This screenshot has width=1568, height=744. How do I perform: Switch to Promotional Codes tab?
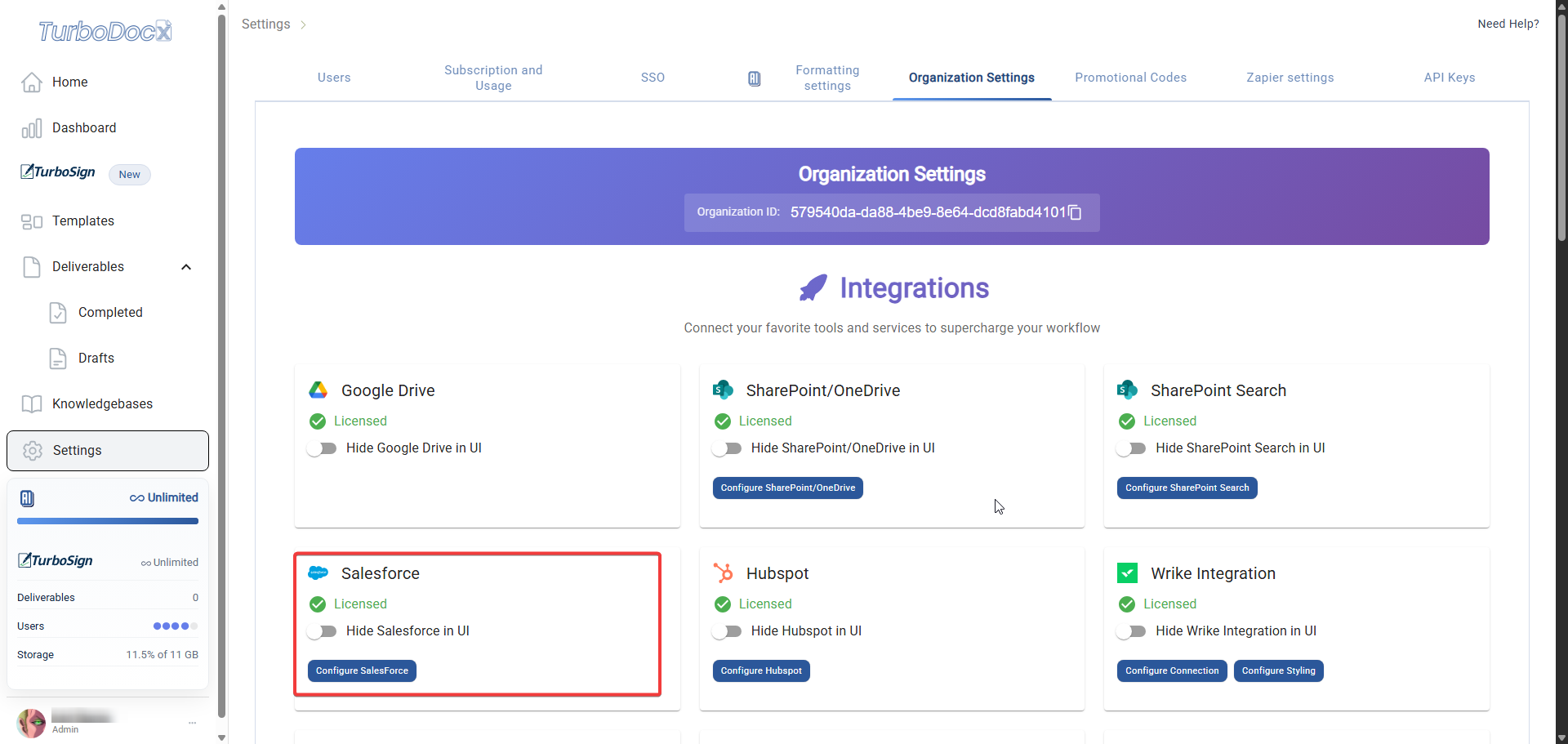(1131, 78)
